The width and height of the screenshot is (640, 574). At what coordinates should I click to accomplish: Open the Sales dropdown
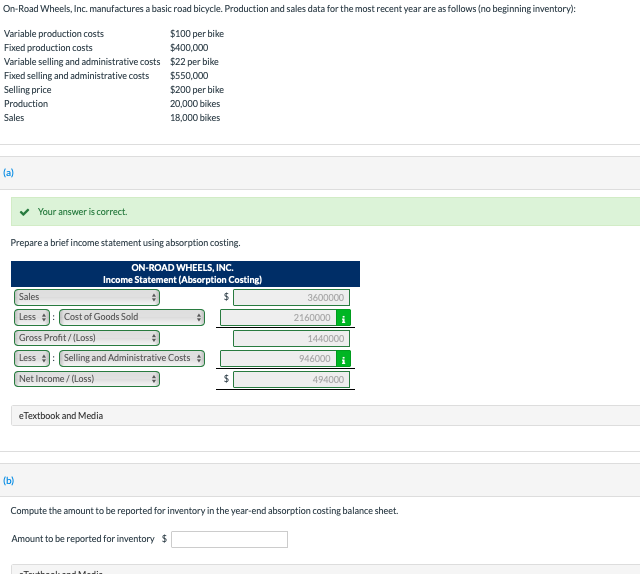(87, 297)
